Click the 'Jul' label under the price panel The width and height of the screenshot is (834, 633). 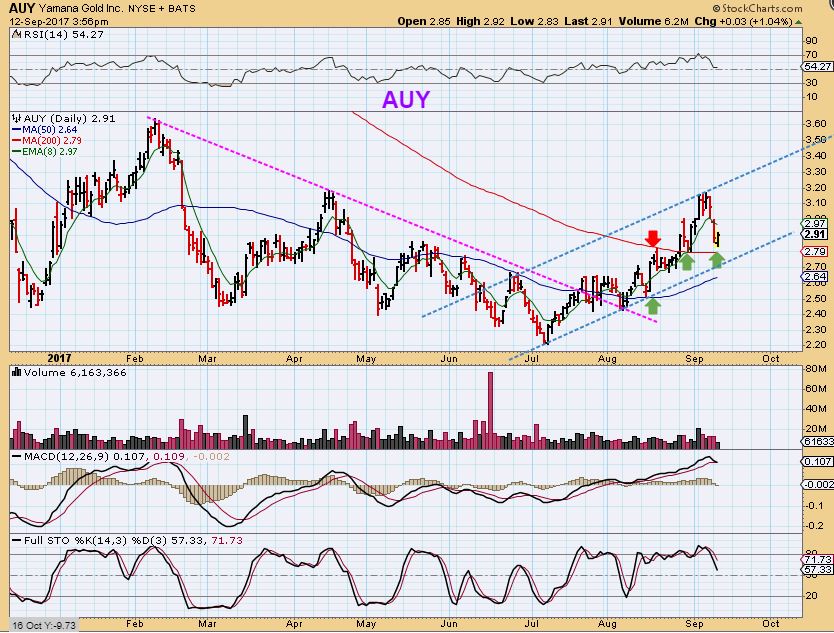tap(531, 359)
